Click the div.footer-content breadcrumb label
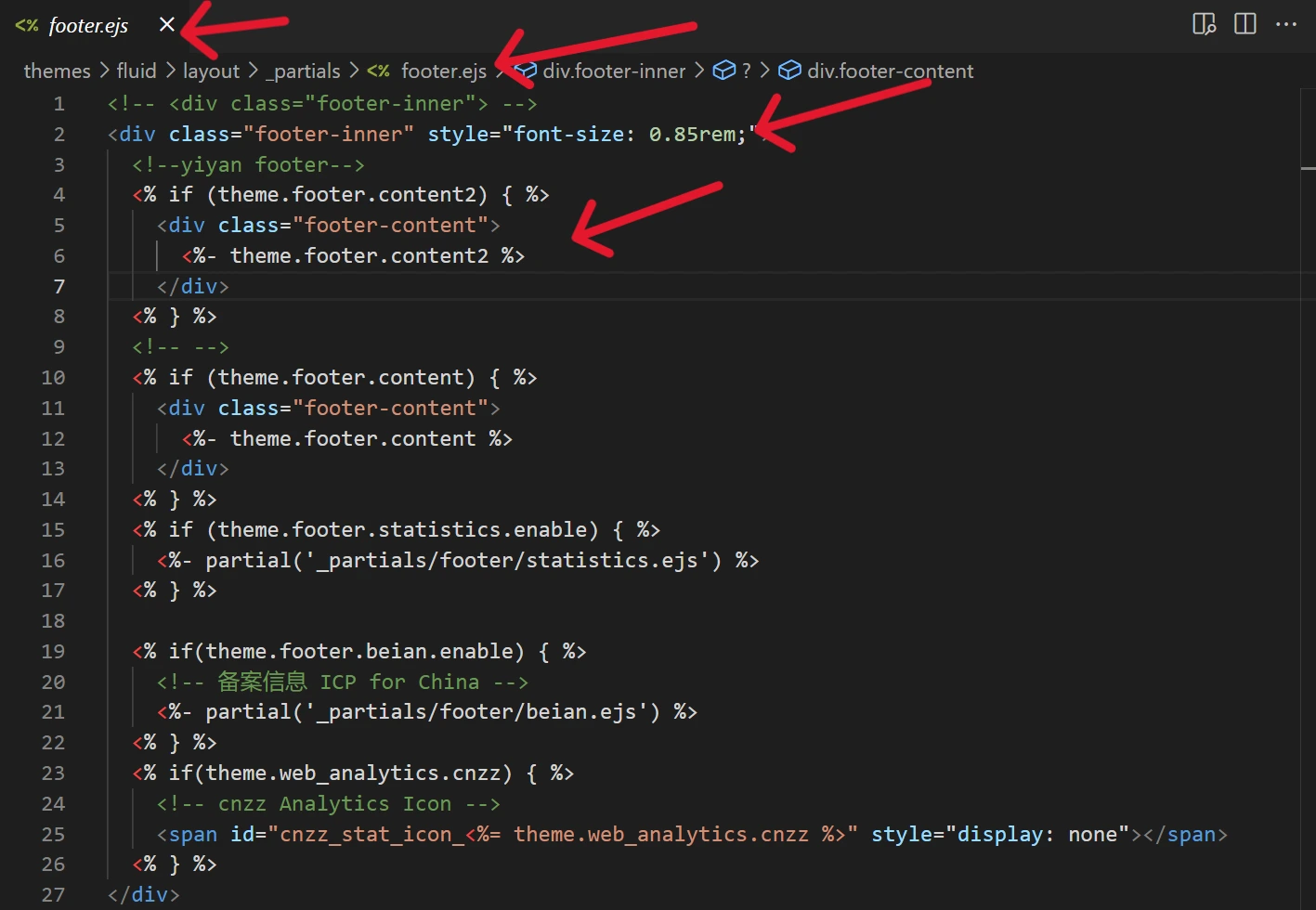Screen dimensions: 1316x910 point(890,71)
